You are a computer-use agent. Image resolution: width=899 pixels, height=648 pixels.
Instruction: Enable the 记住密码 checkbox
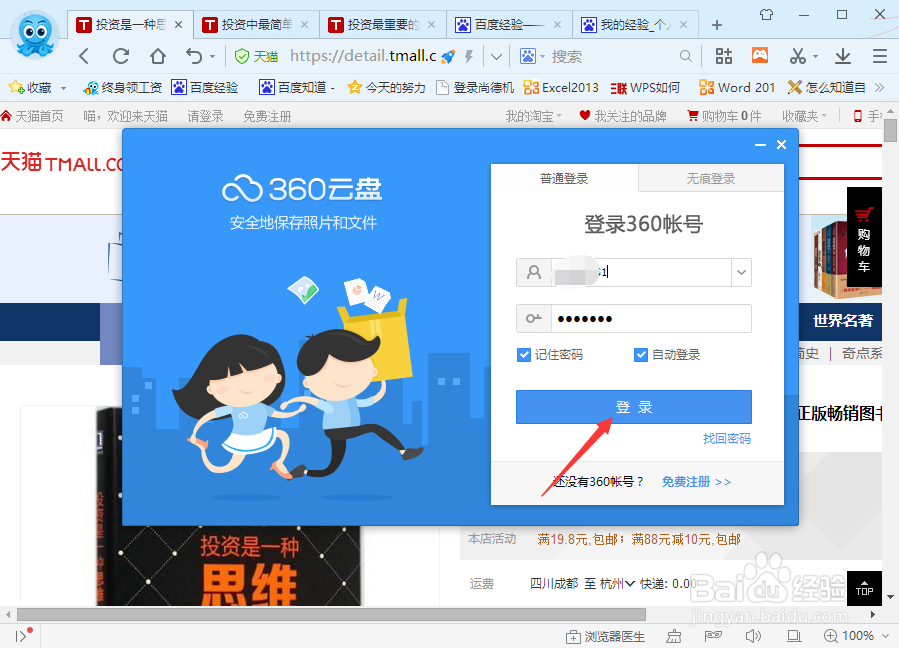pyautogui.click(x=524, y=354)
